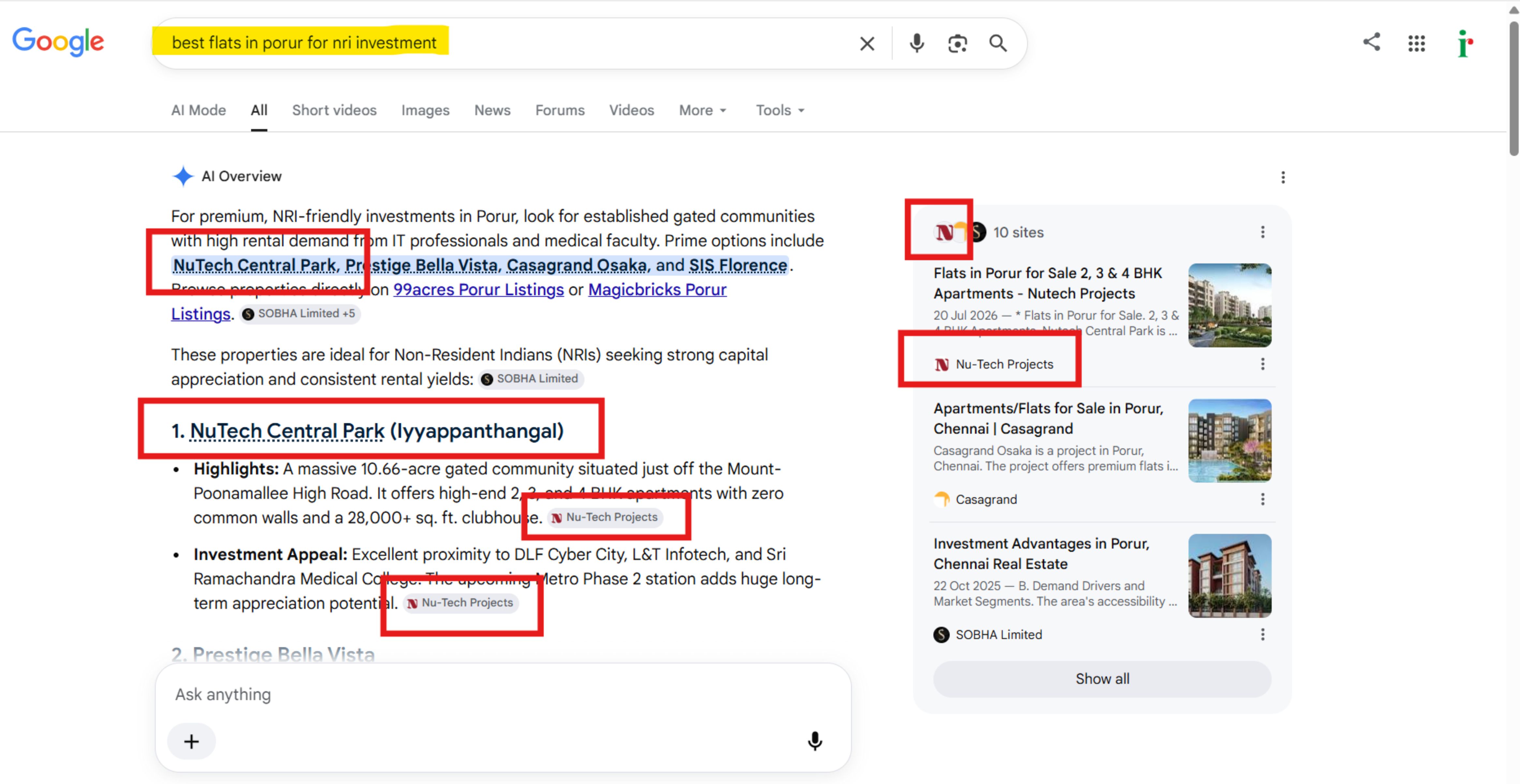Open the NuTech Central Park heading link
The image size is (1520, 784).
pyautogui.click(x=287, y=431)
